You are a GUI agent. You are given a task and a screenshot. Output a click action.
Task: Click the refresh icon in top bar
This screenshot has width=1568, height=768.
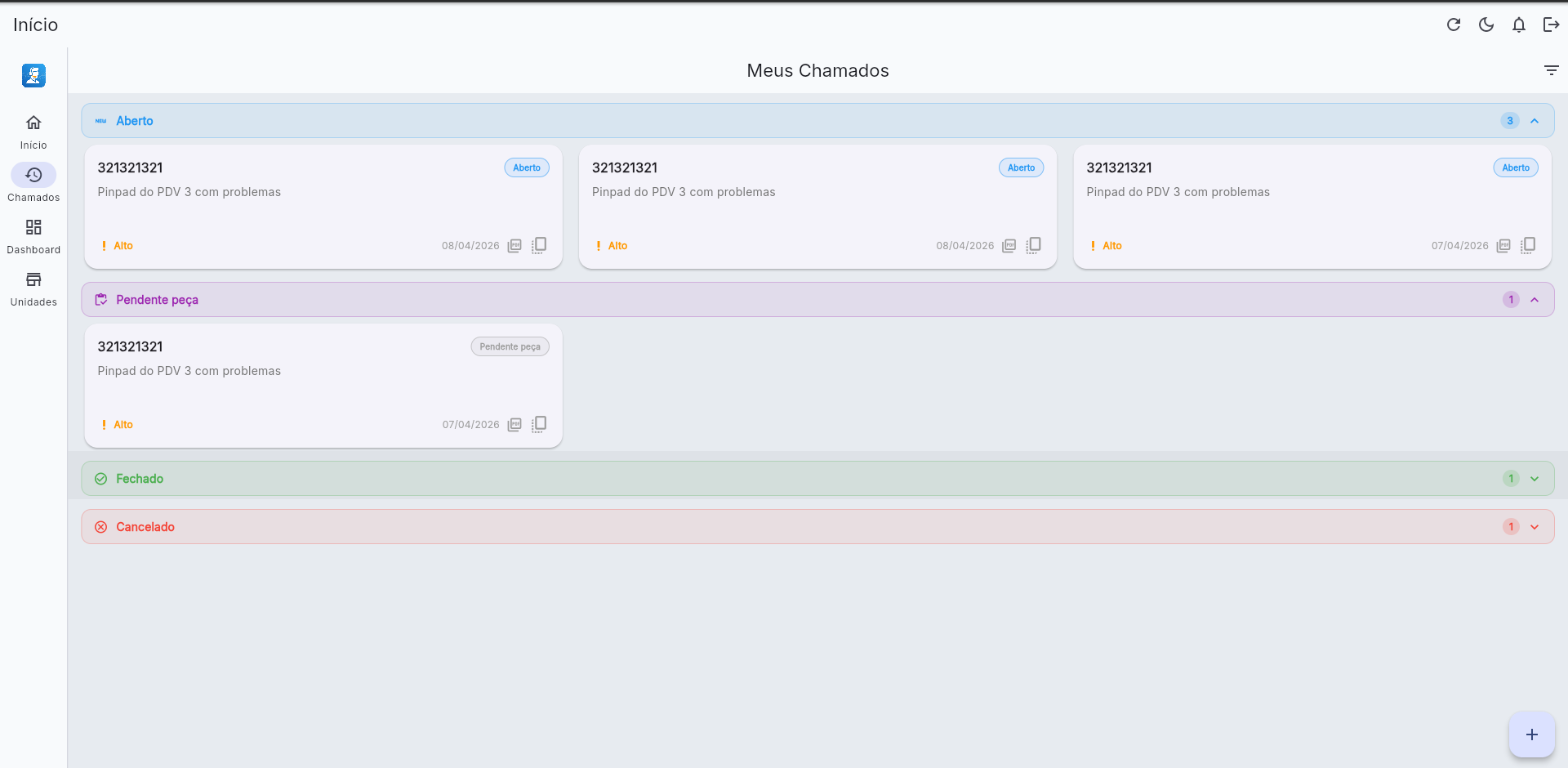1454,25
